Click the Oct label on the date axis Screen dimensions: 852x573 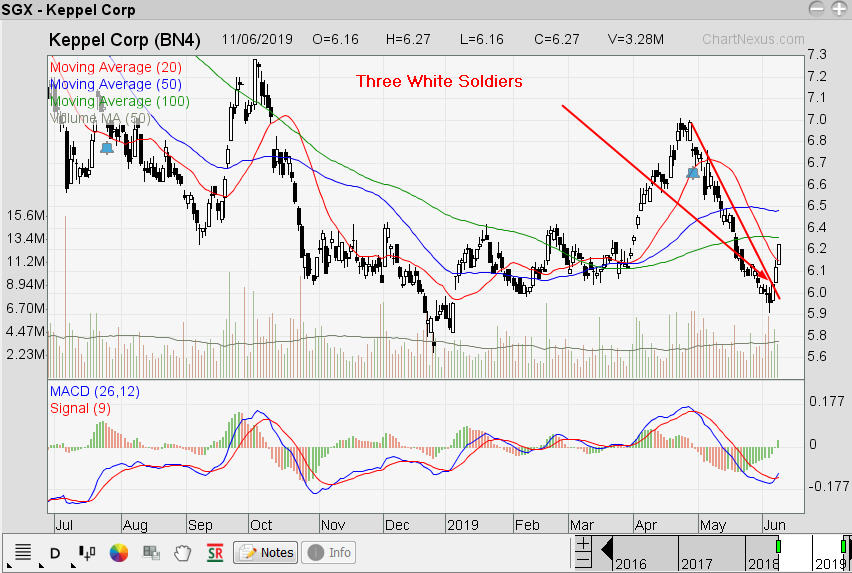pyautogui.click(x=261, y=525)
